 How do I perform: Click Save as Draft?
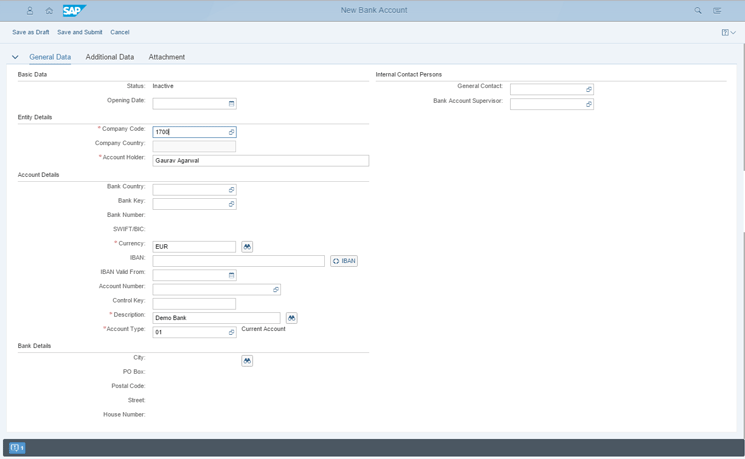pos(30,32)
